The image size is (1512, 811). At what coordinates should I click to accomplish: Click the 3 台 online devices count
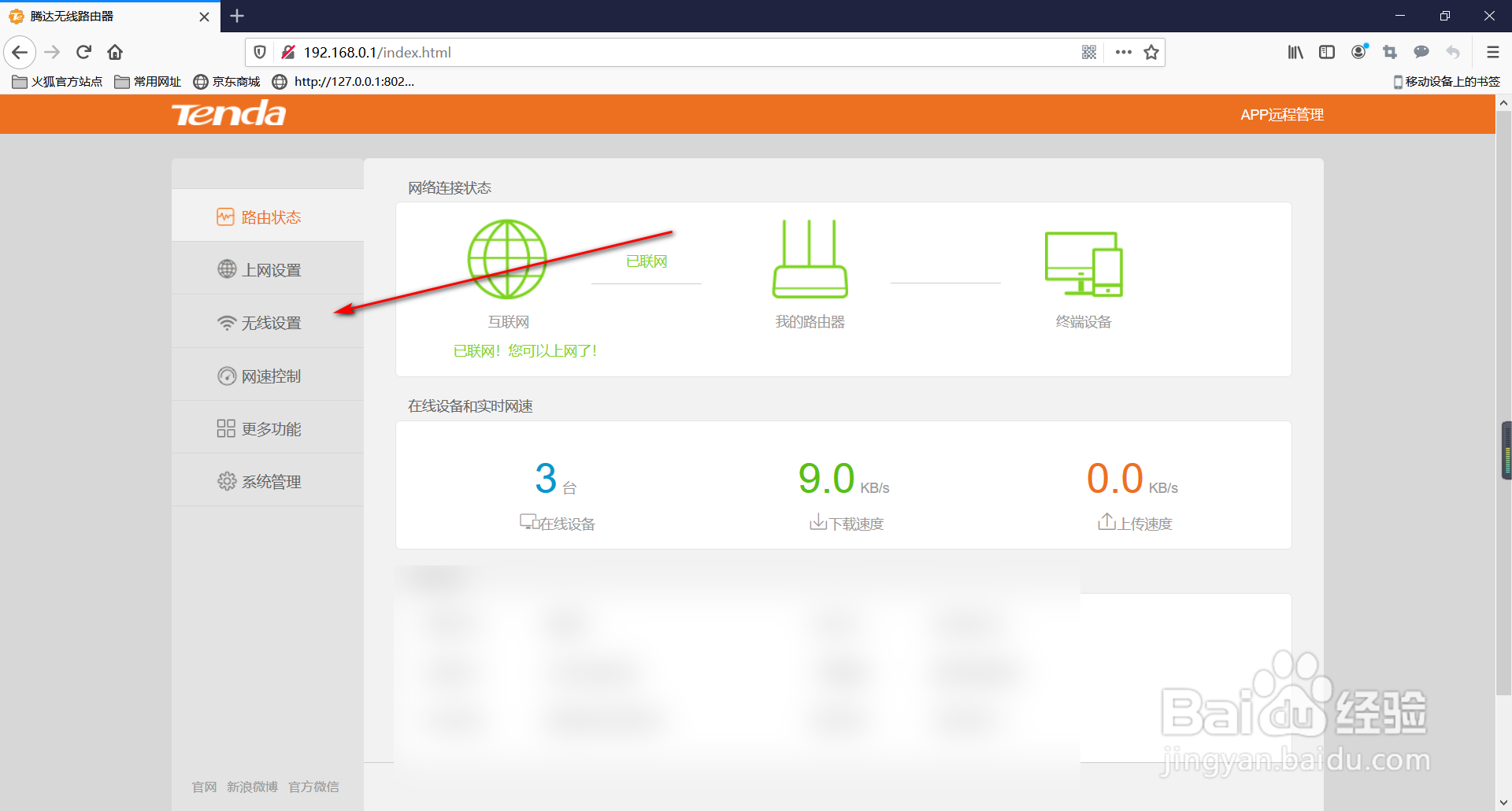[556, 479]
